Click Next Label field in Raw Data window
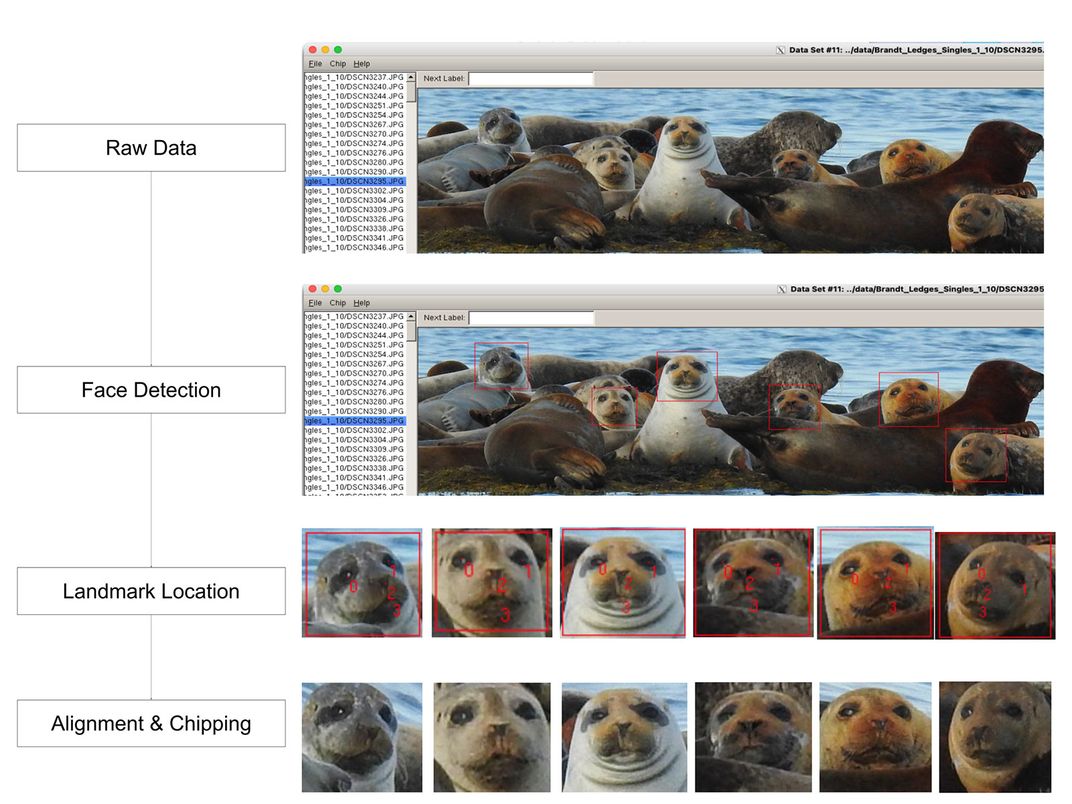This screenshot has width=1072, height=804. (531, 79)
